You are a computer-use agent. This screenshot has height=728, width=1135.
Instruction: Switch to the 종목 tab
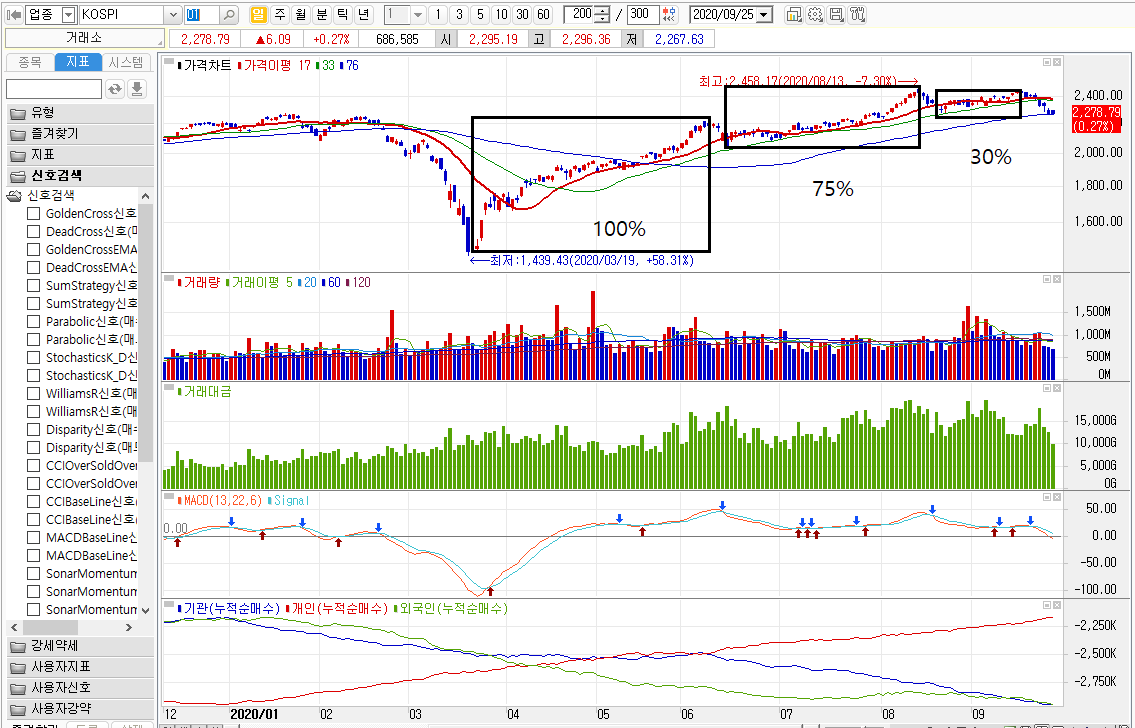30,62
